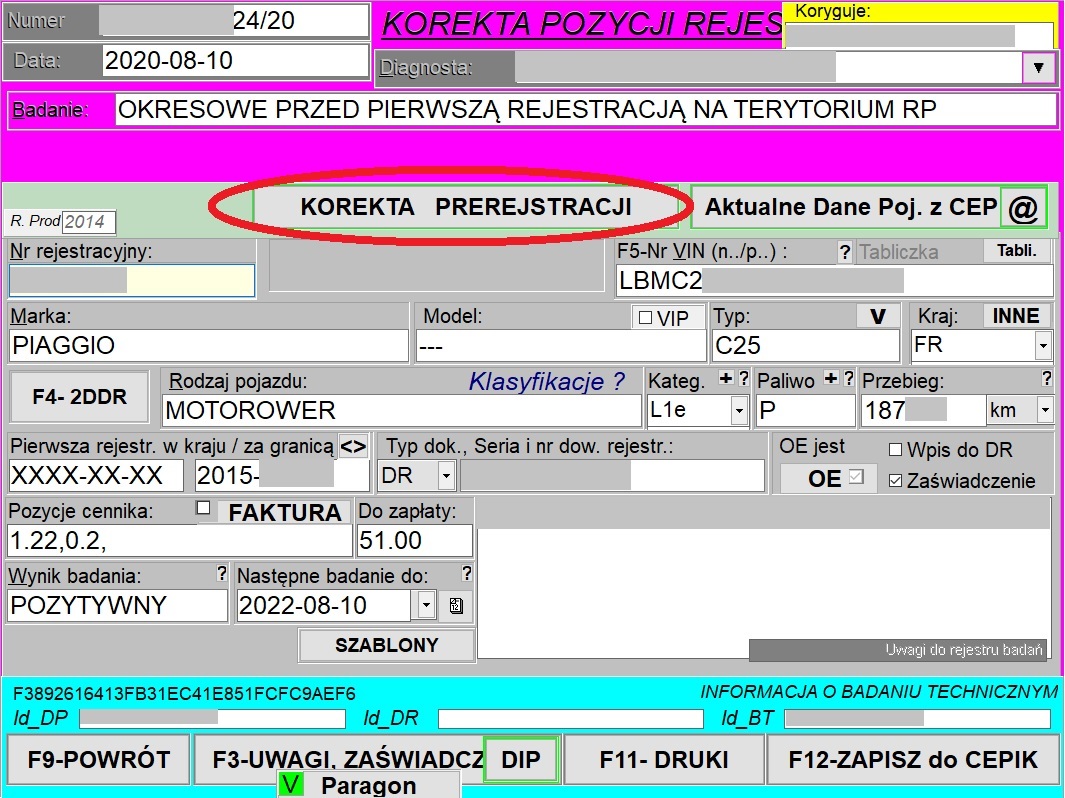
Task: Open the Diagnosta dropdown list
Action: click(1039, 68)
